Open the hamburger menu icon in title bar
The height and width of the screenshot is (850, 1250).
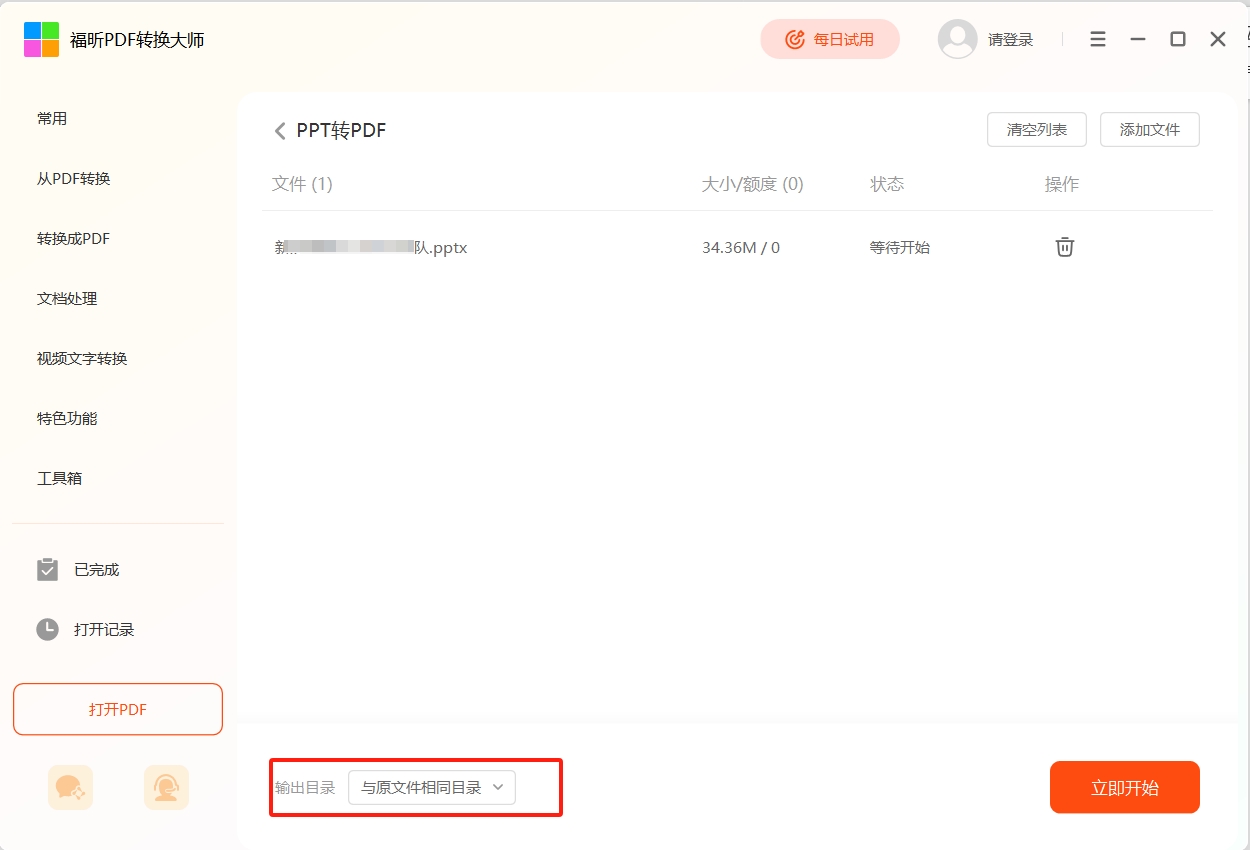tap(1098, 39)
